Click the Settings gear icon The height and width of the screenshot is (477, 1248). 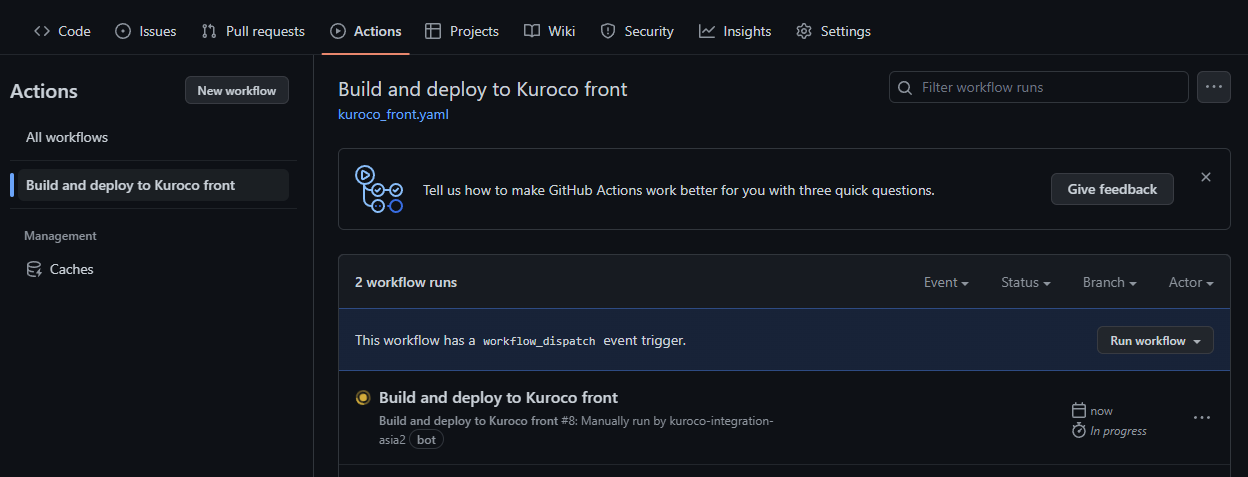click(804, 31)
